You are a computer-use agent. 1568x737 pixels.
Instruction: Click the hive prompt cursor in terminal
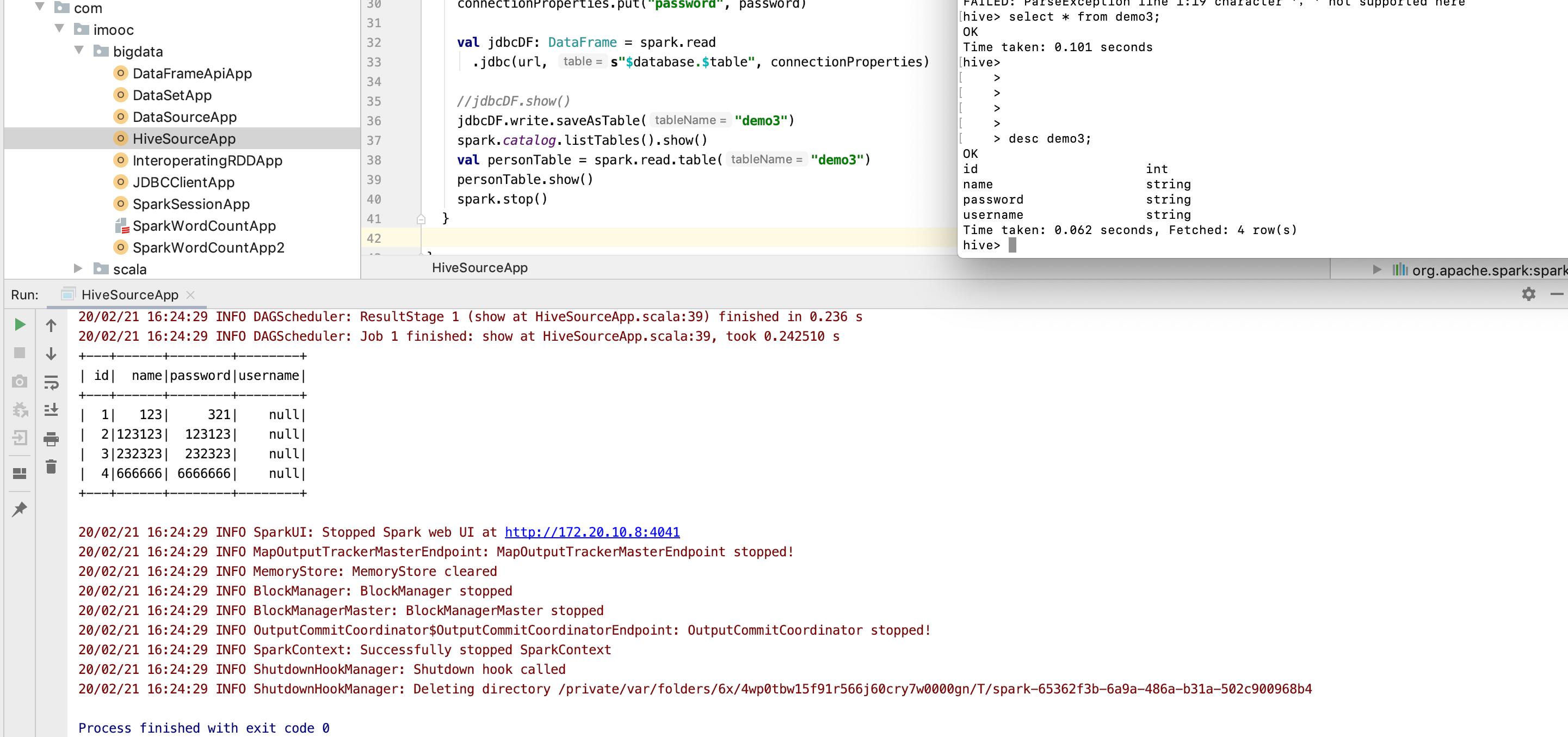[x=1011, y=245]
